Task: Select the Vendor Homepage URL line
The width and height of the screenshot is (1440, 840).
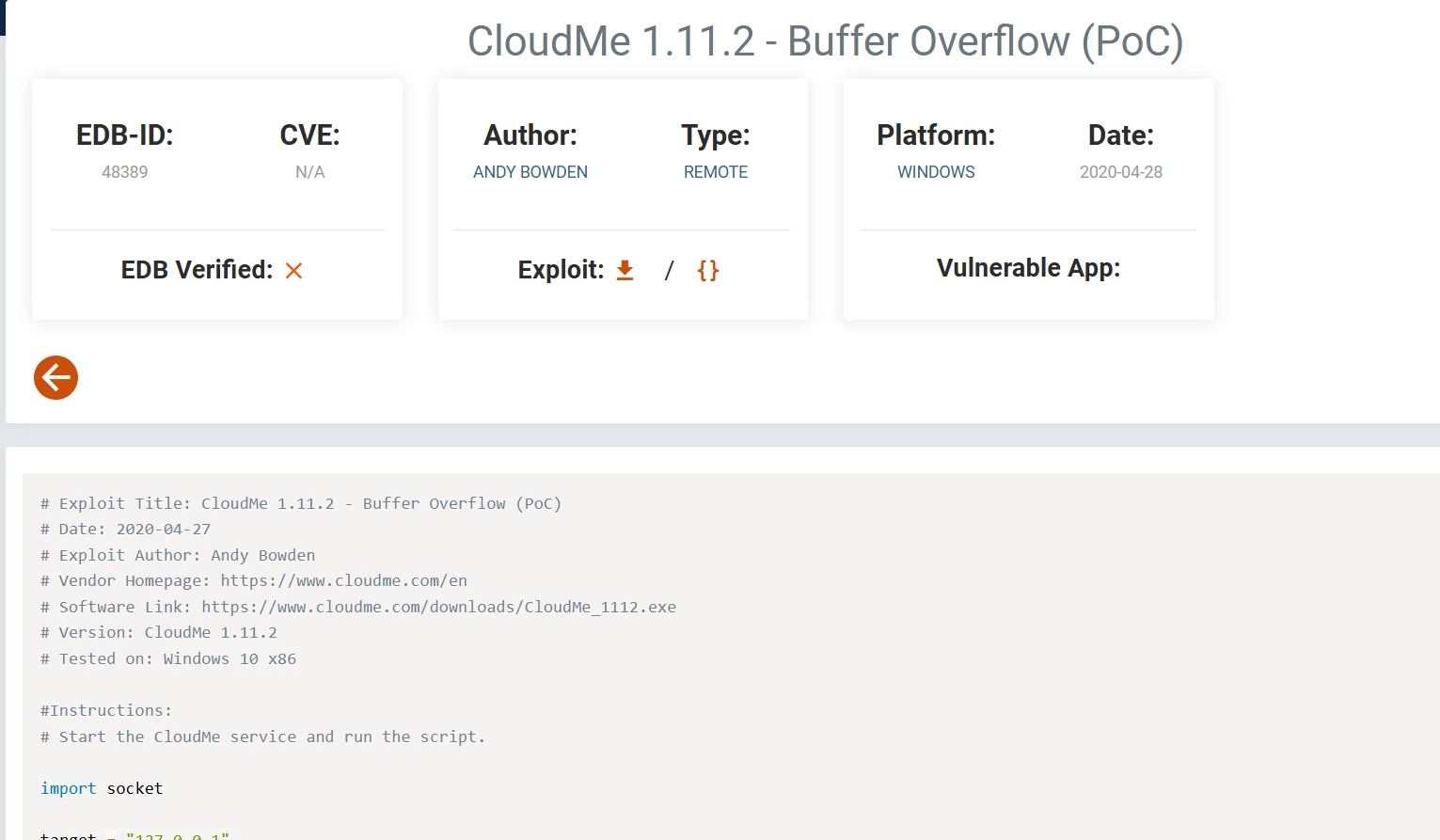Action: pos(254,581)
